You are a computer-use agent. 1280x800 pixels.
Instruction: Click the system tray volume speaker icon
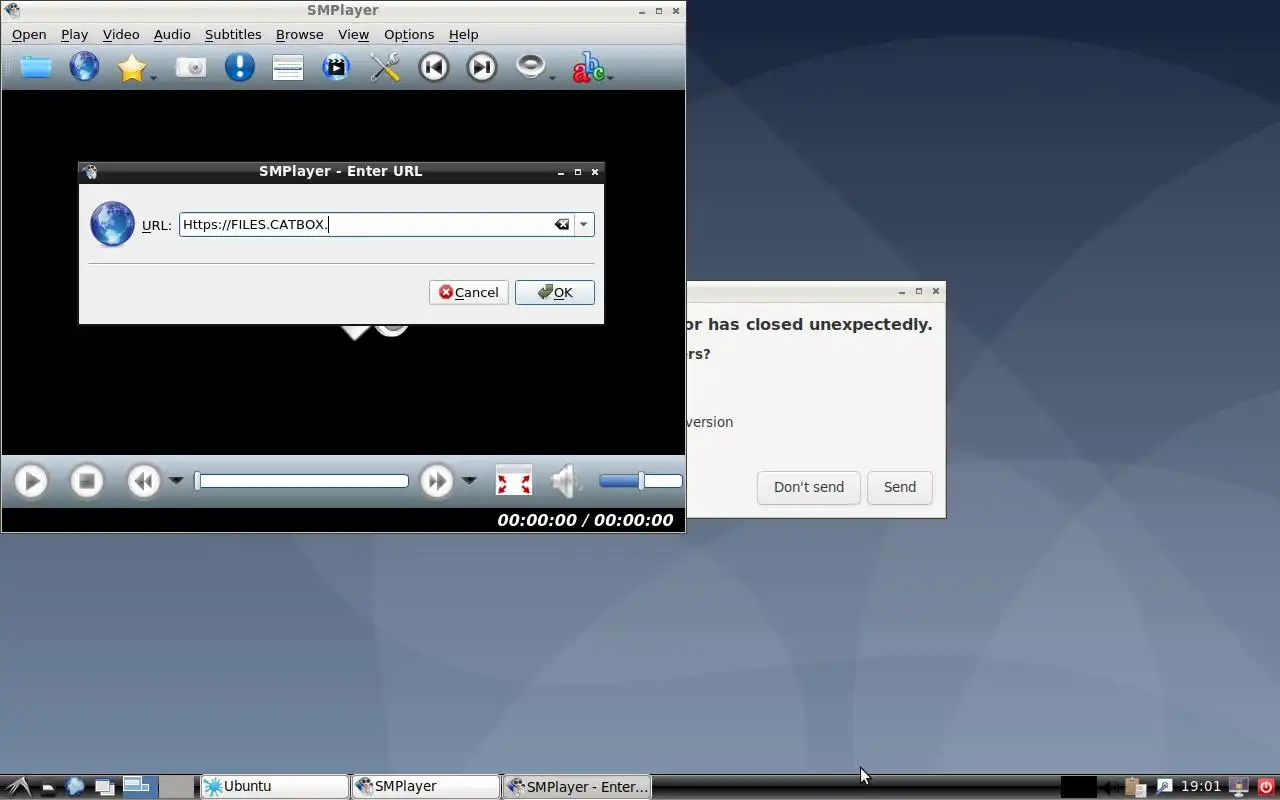1110,787
